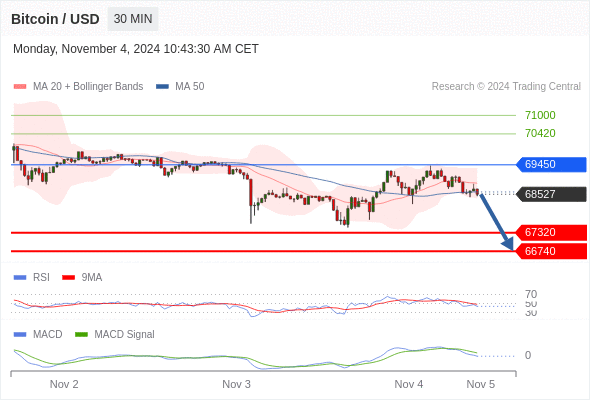Click the 9MA legend label
Viewport: 590px width, 400px height.
point(92,278)
